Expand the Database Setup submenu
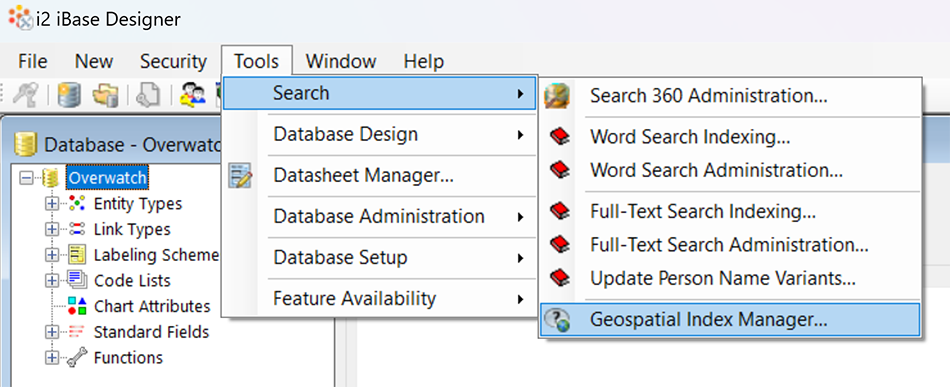Image resolution: width=950 pixels, height=387 pixels. [379, 257]
